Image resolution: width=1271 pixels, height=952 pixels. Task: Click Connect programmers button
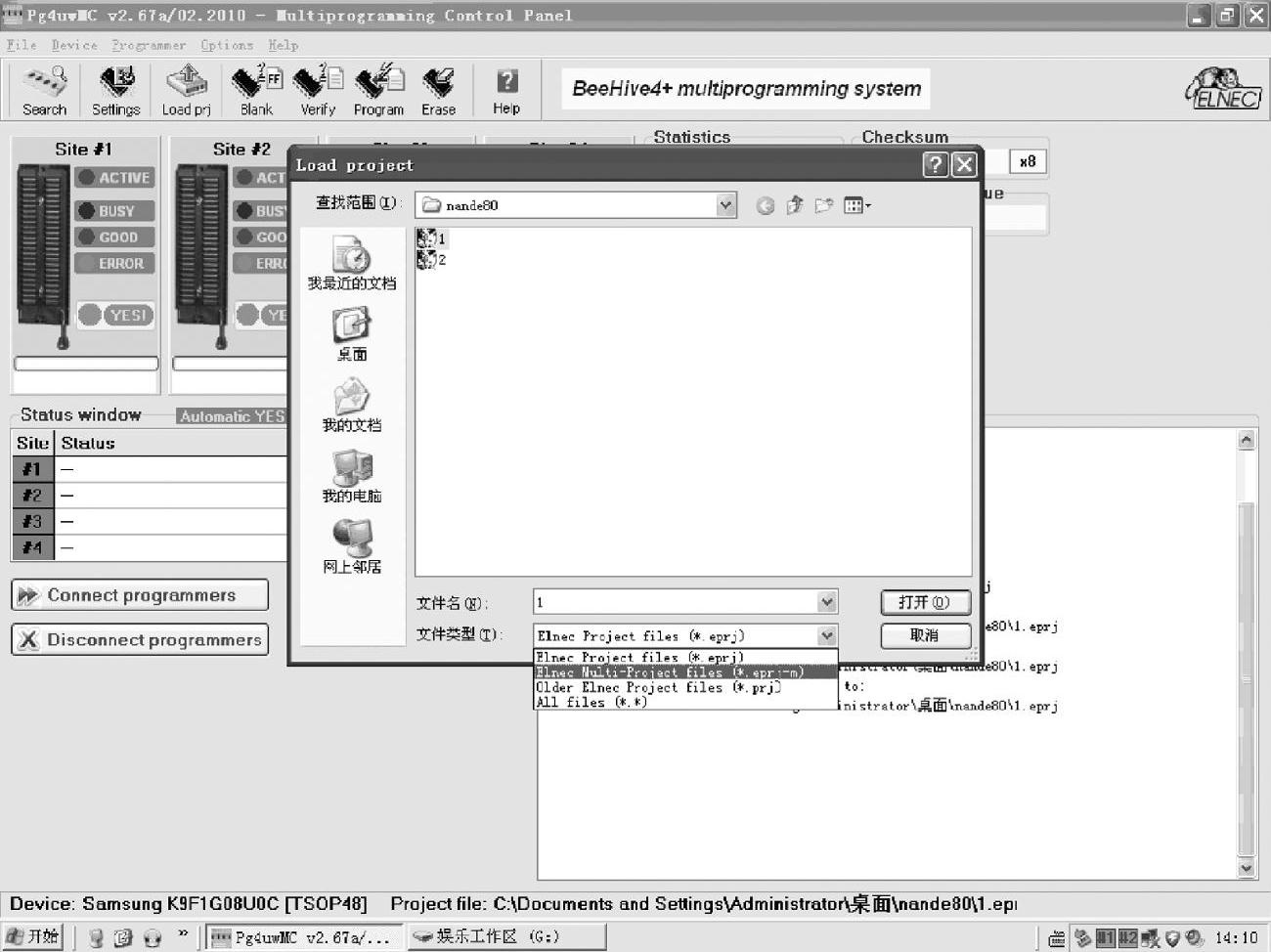click(x=140, y=595)
